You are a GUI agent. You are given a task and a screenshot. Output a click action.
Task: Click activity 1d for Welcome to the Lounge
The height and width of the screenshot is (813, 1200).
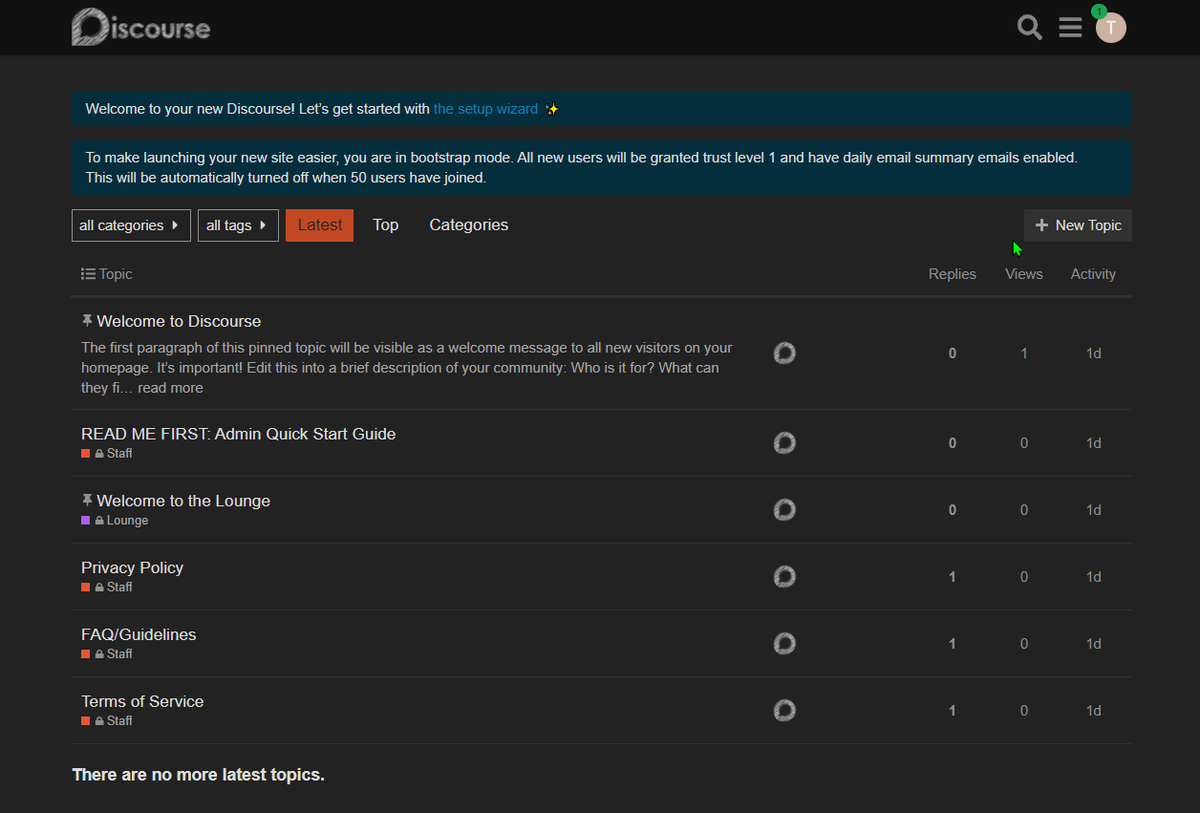pyautogui.click(x=1094, y=510)
